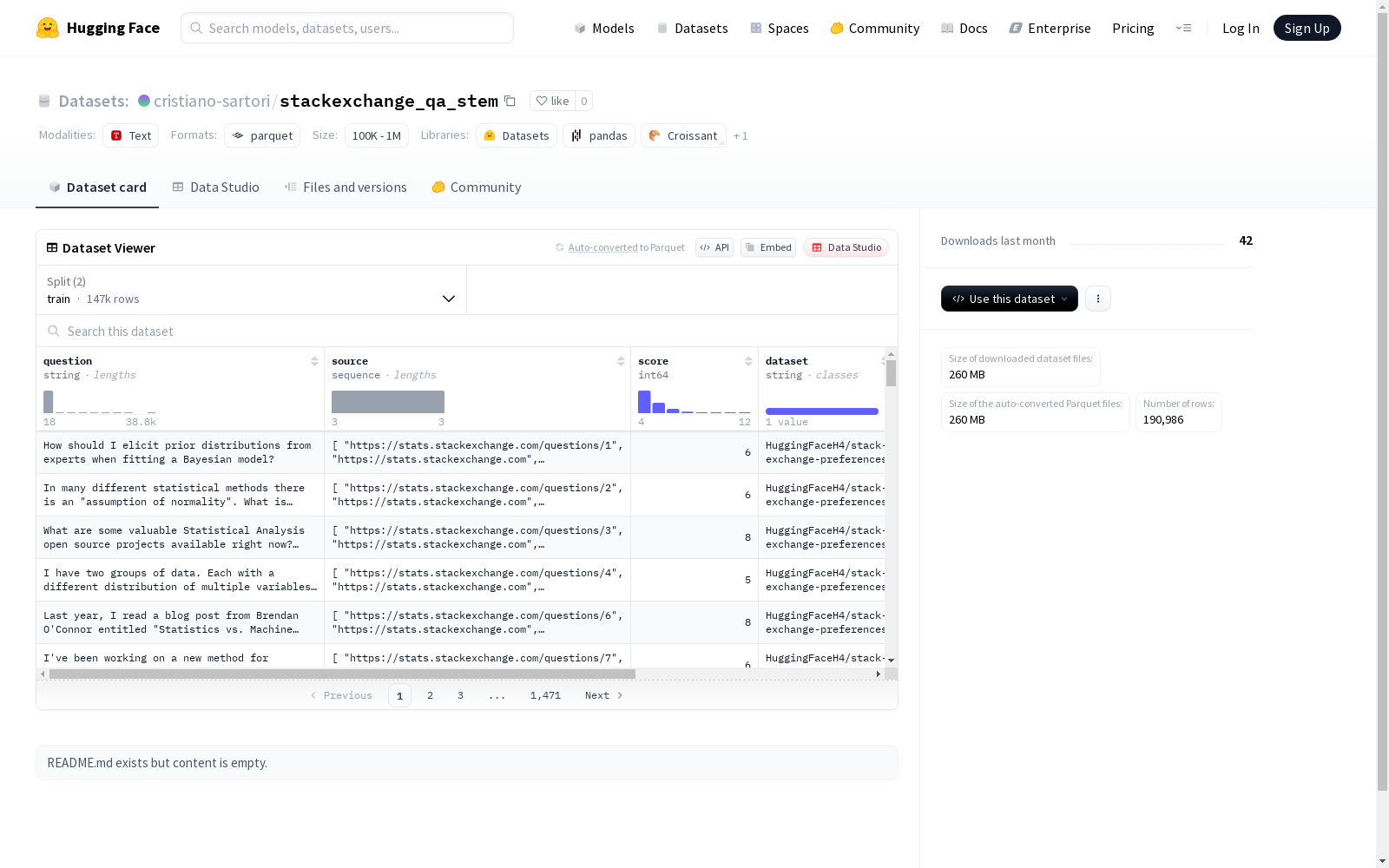Show the +1 more libraries
This screenshot has height=868, width=1389.
pyautogui.click(x=741, y=136)
